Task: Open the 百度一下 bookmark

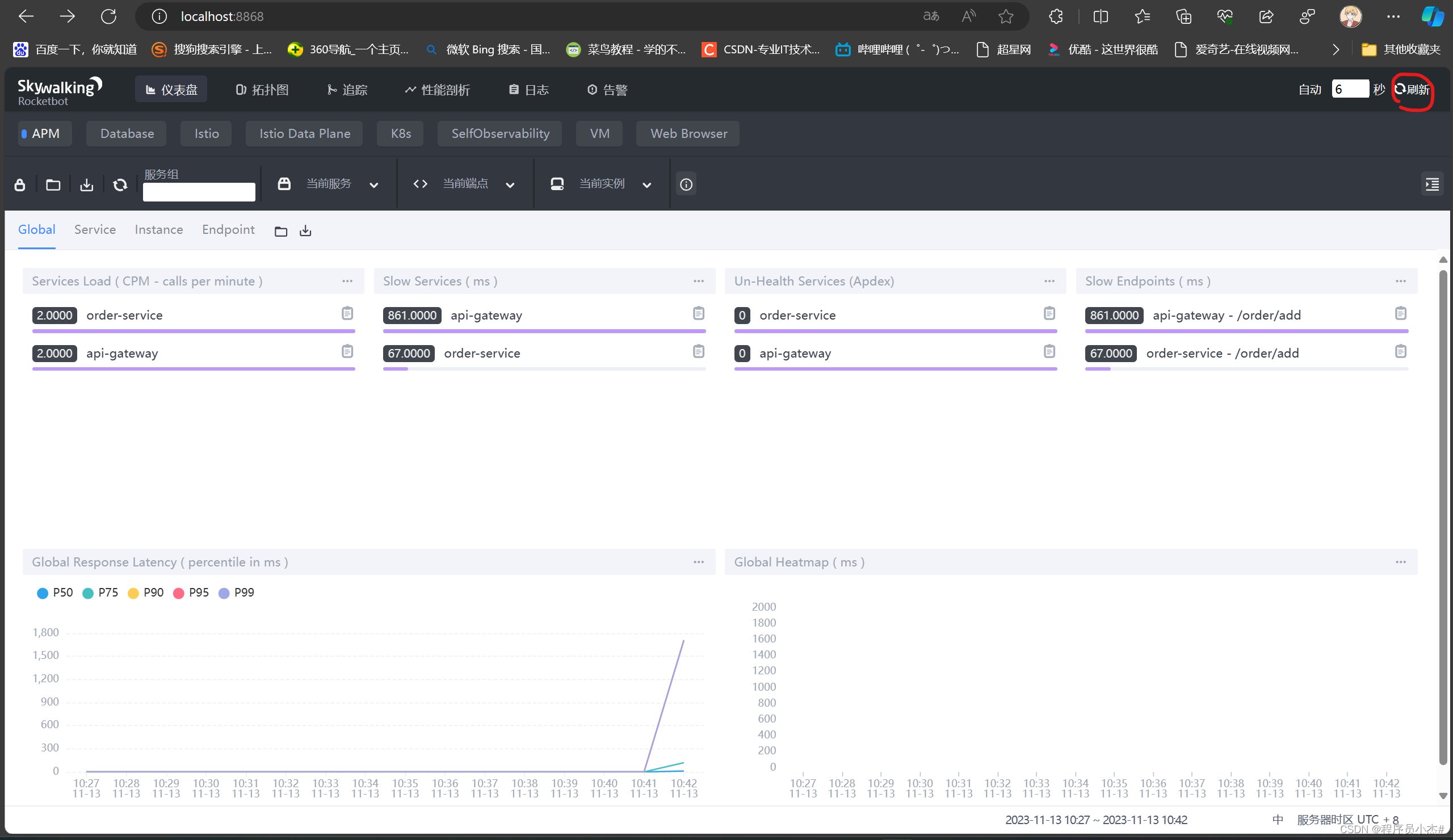Action: point(75,49)
